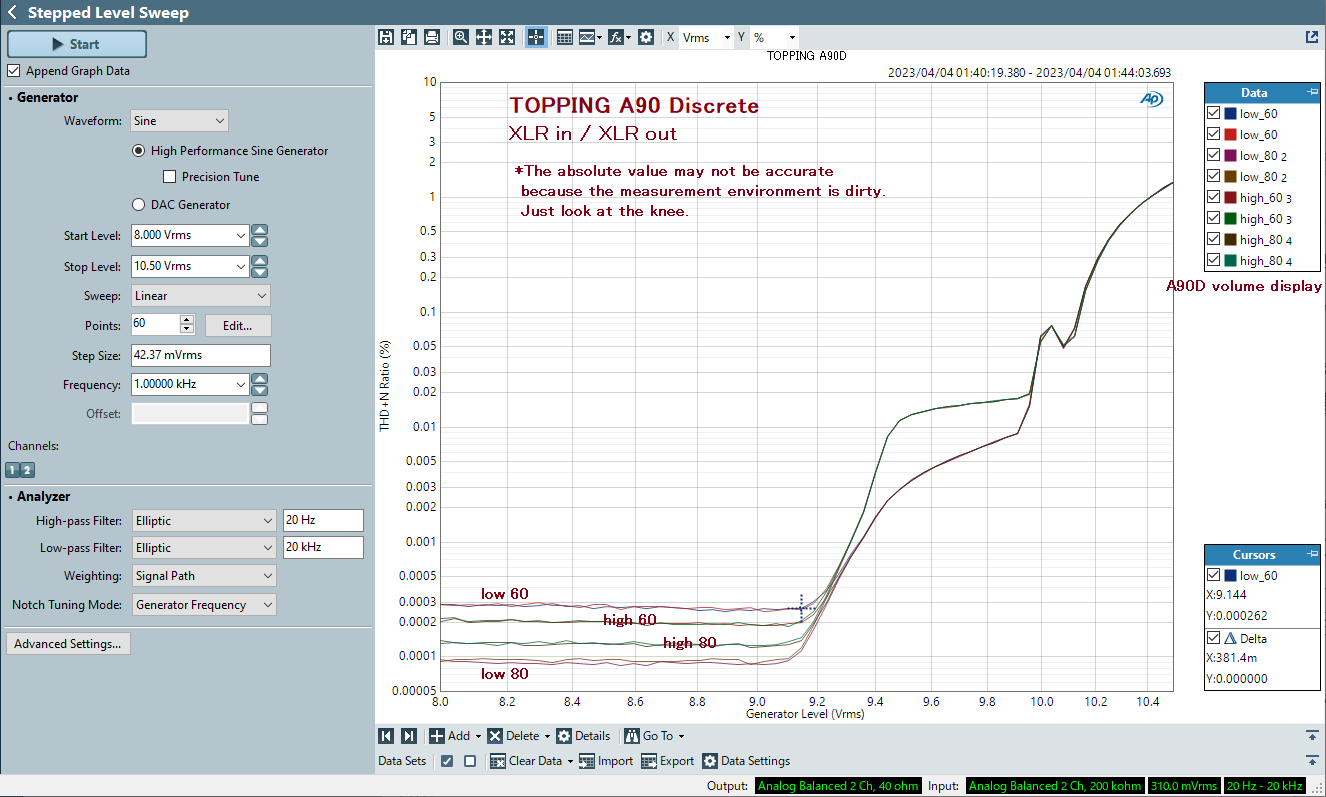Open the graph view type dropdown icon
This screenshot has height=797, width=1326.
click(x=590, y=37)
